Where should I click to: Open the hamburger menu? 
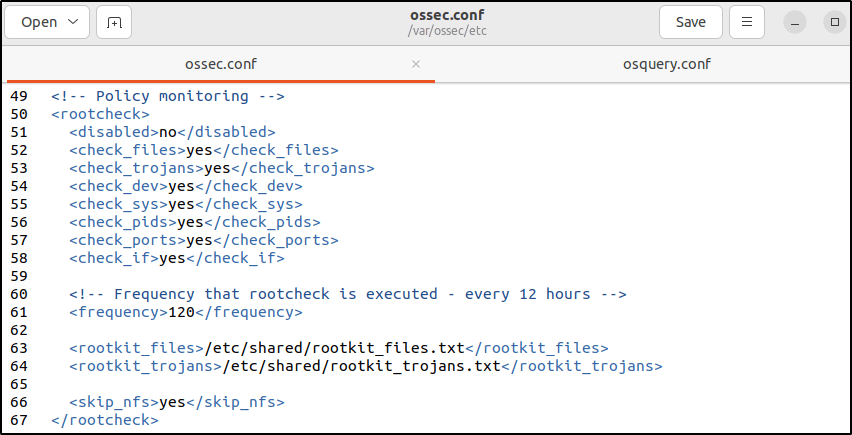pyautogui.click(x=747, y=22)
